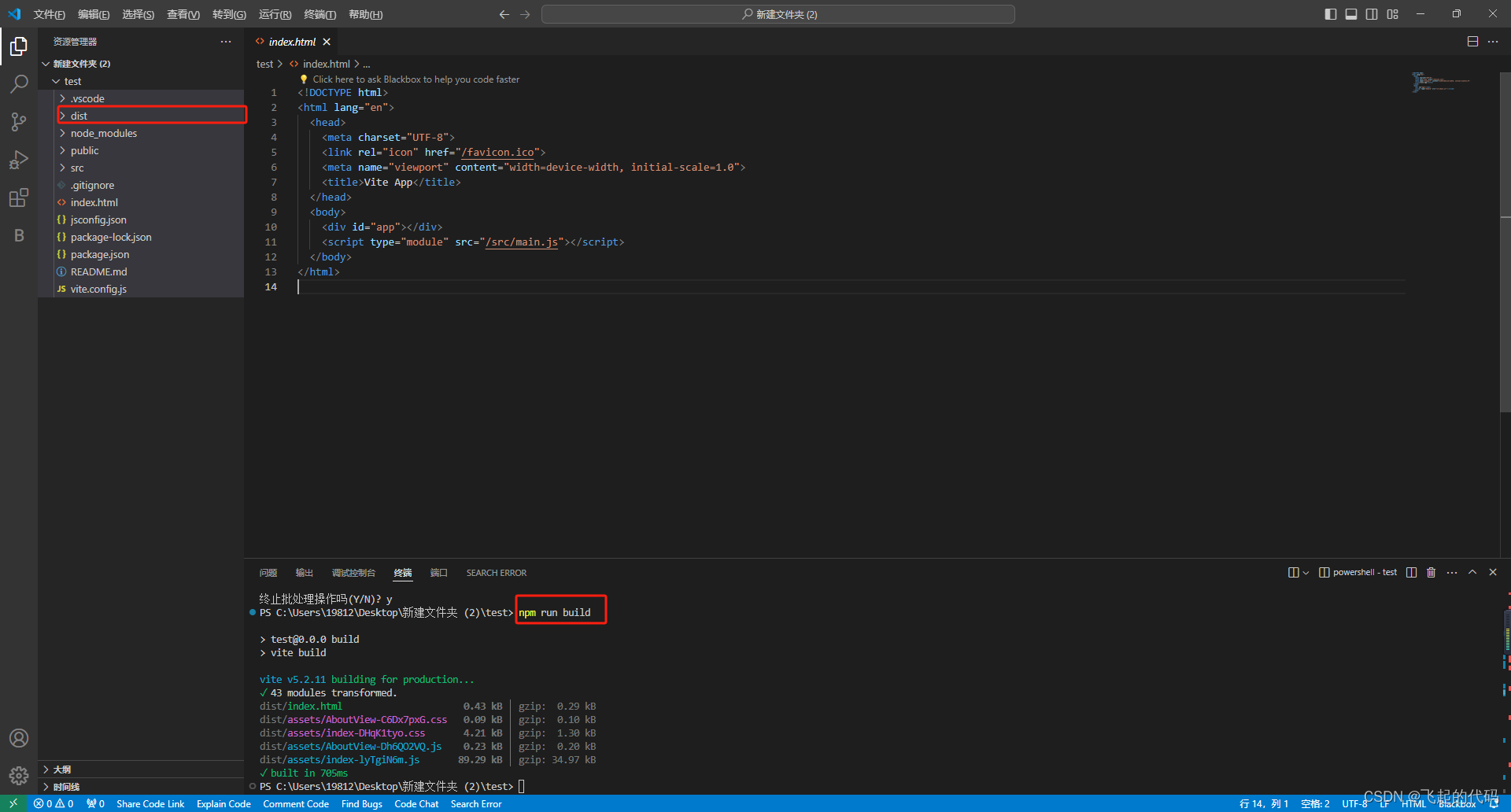Click the split editor icon at top right

point(1472,42)
